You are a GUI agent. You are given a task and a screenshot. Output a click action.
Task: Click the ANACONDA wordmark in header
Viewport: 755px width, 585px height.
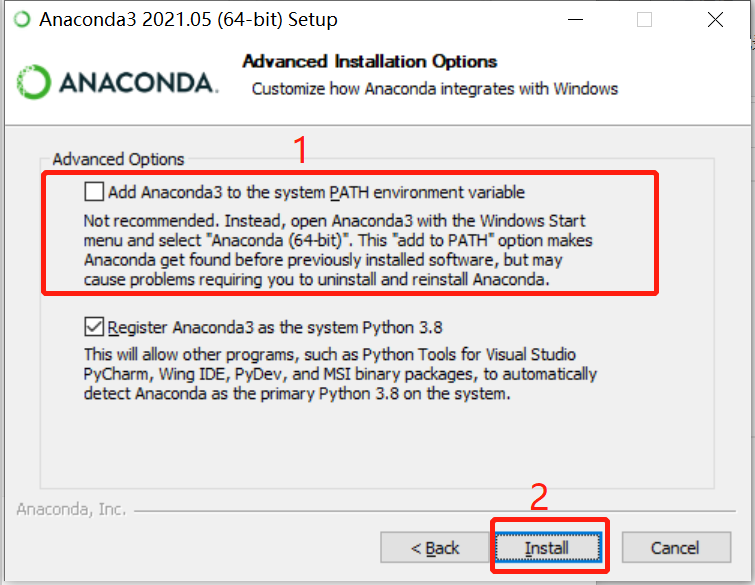click(139, 82)
